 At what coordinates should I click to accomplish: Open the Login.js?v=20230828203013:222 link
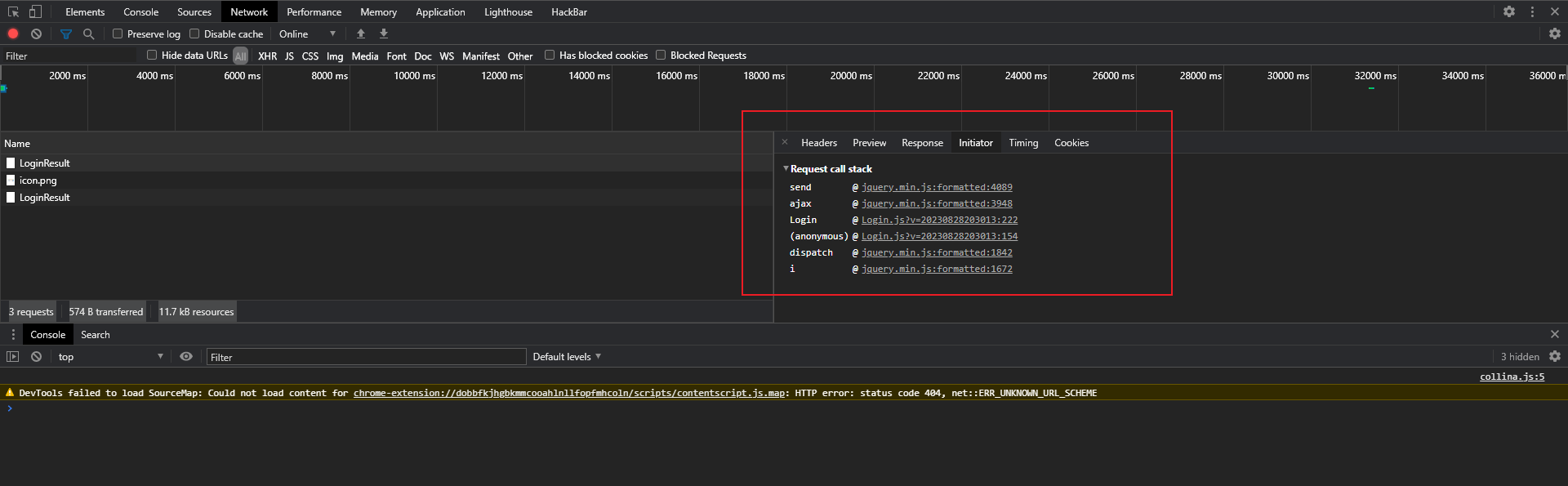939,220
